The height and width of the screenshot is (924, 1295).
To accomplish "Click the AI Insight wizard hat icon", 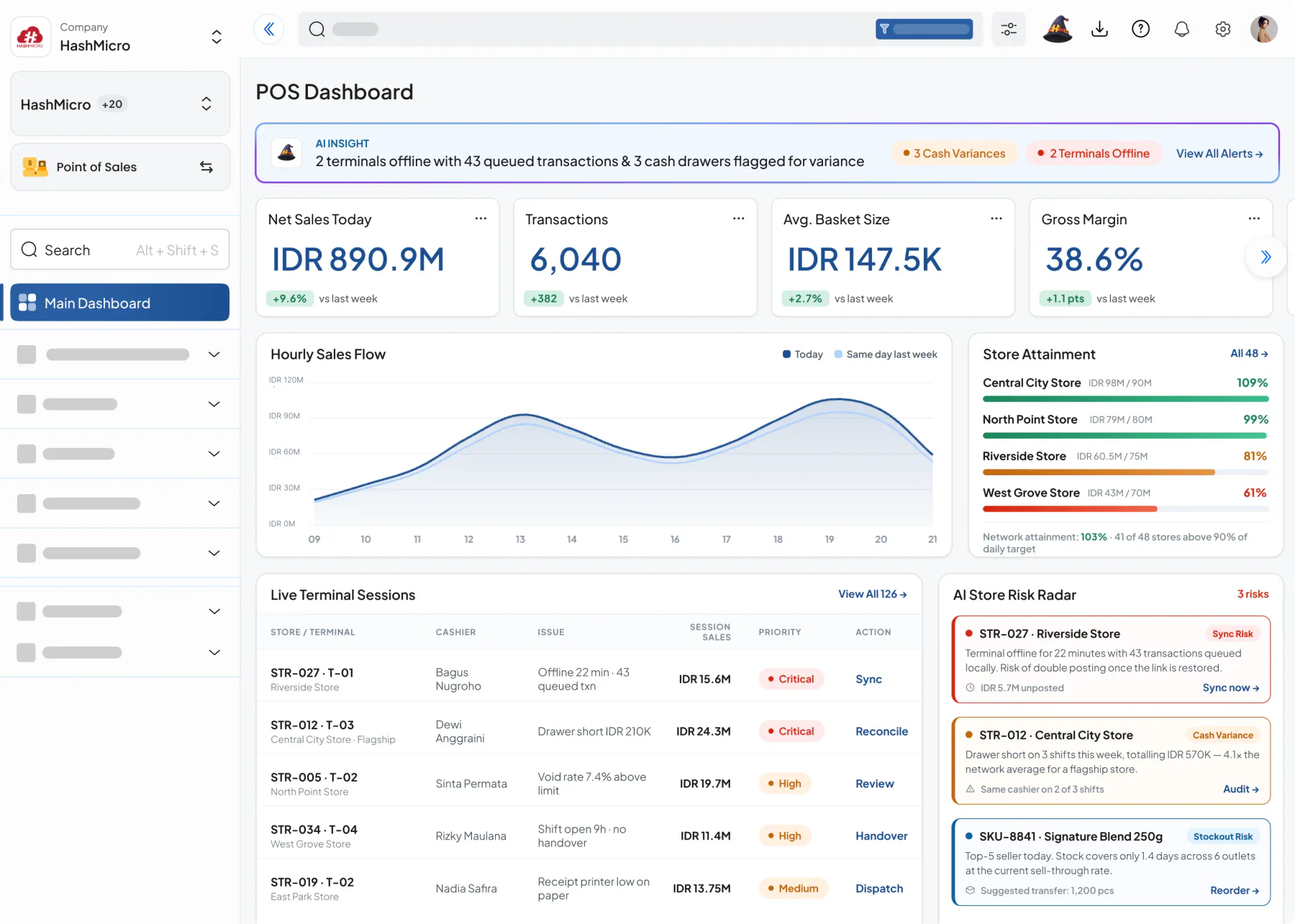I will point(287,152).
